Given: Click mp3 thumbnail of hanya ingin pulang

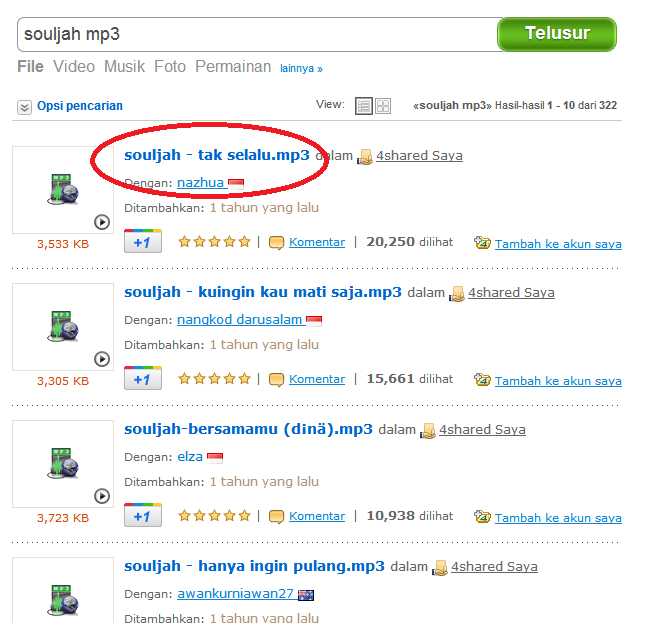Looking at the screenshot, I should (x=63, y=600).
